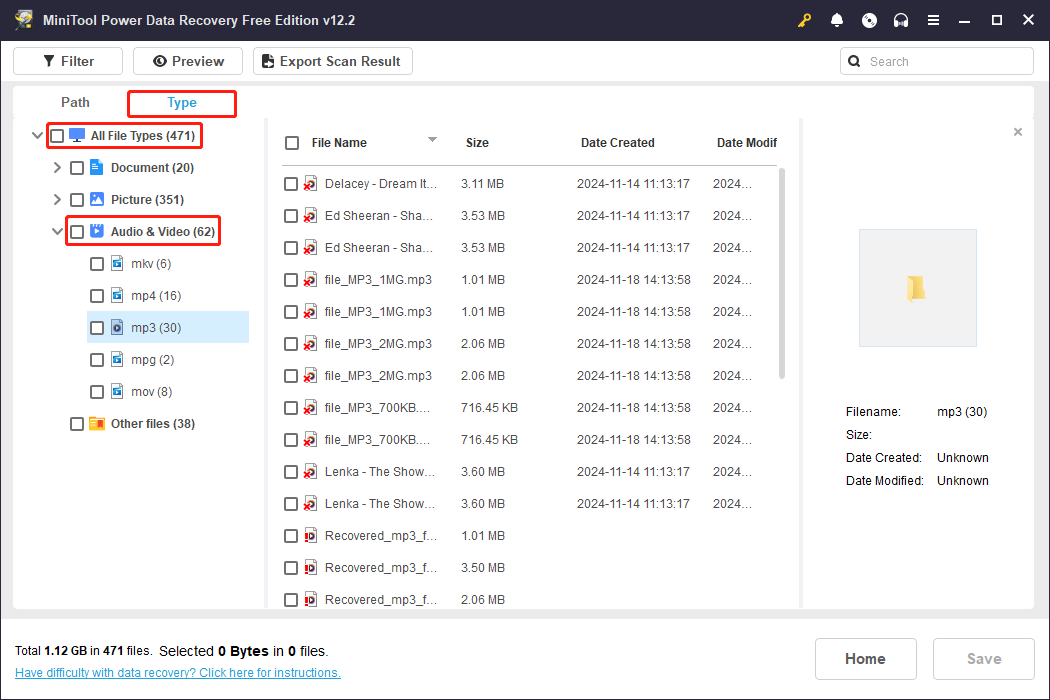
Task: Open the hamburger menu icon
Action: pos(933,20)
